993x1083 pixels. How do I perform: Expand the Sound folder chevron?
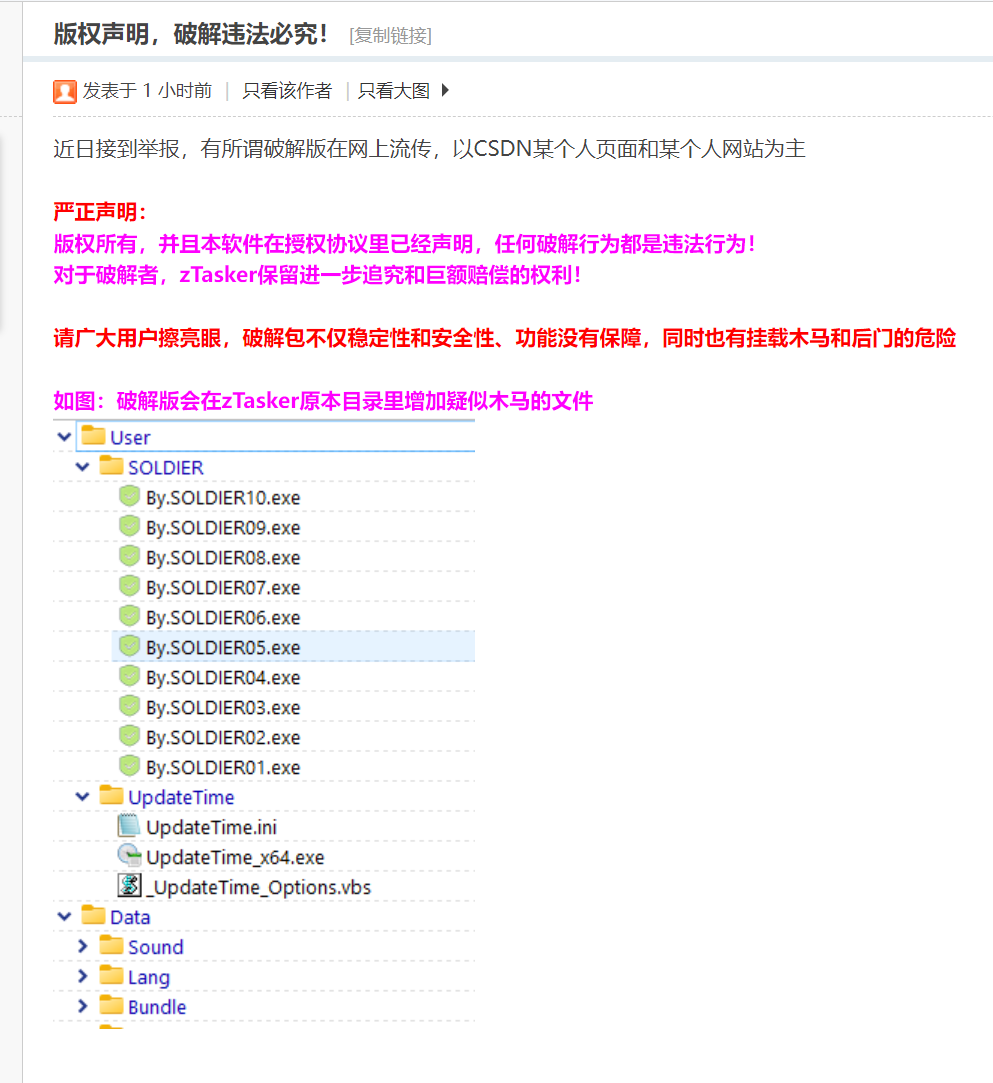83,946
